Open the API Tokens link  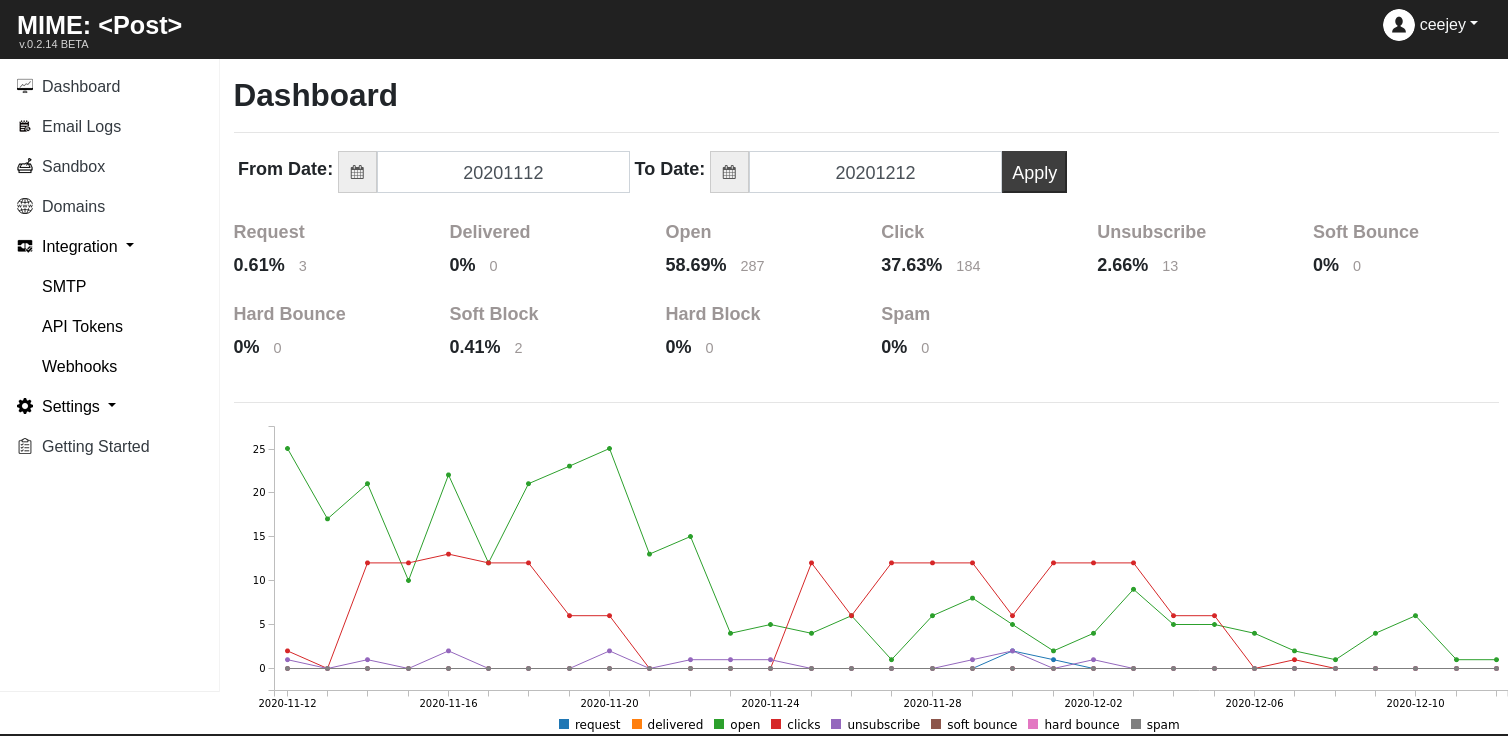pyautogui.click(x=82, y=327)
